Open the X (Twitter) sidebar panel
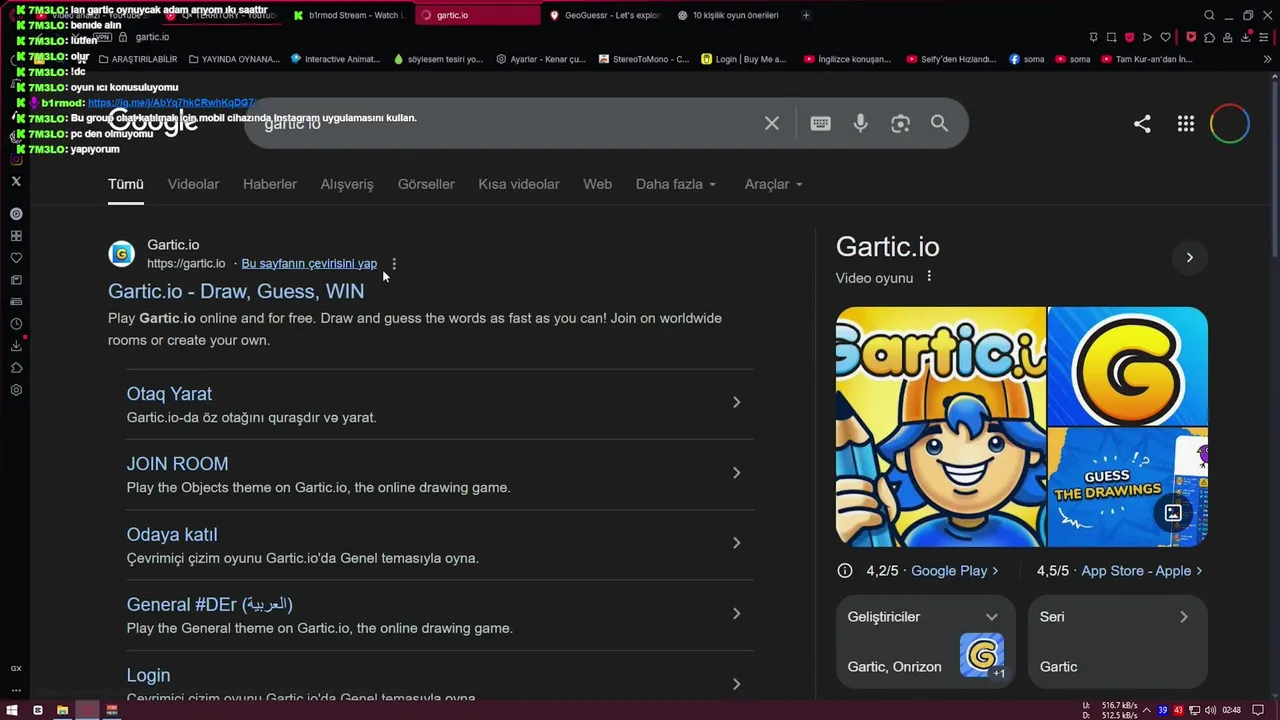 [x=16, y=181]
